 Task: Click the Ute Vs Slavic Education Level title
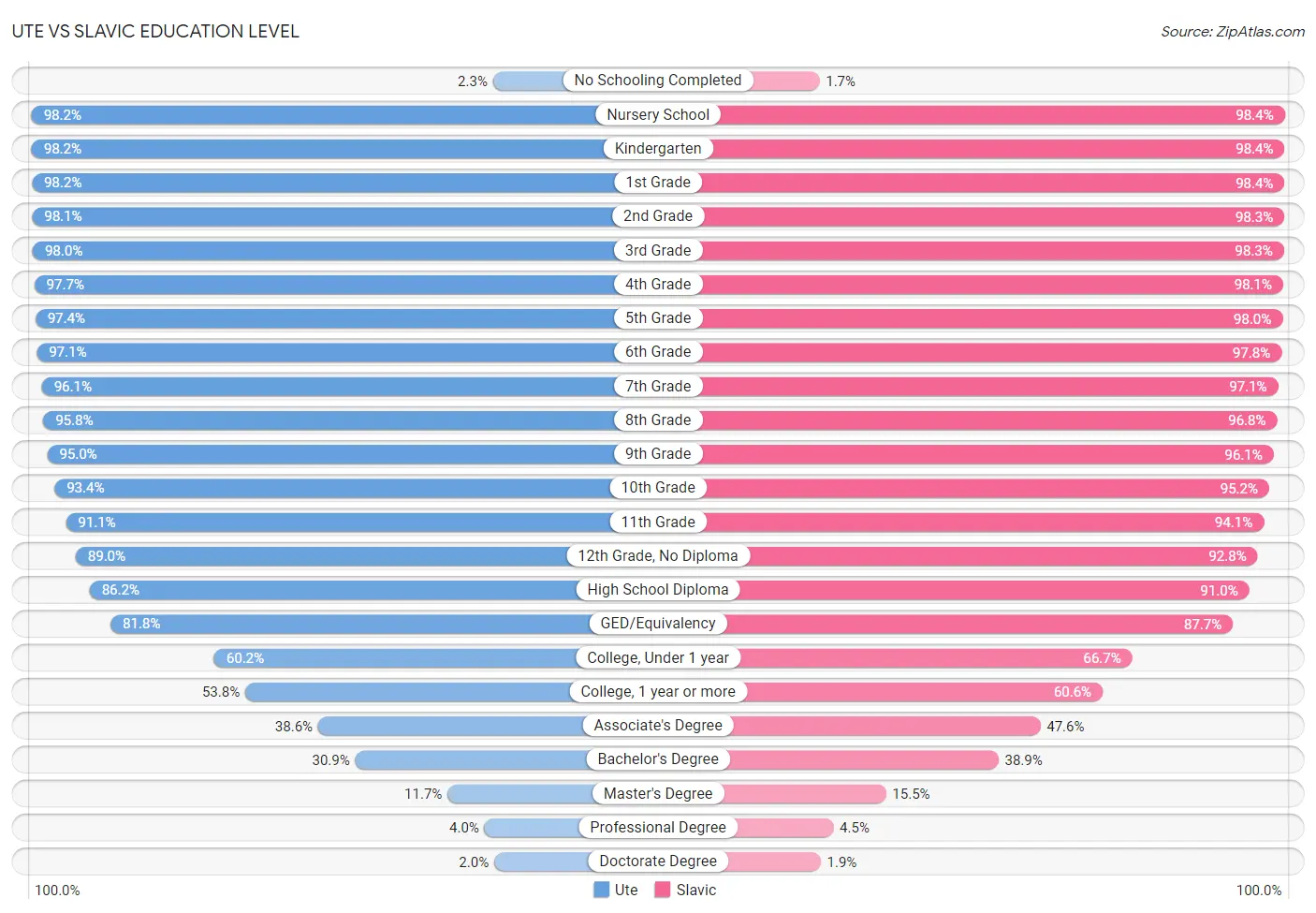pos(155,31)
